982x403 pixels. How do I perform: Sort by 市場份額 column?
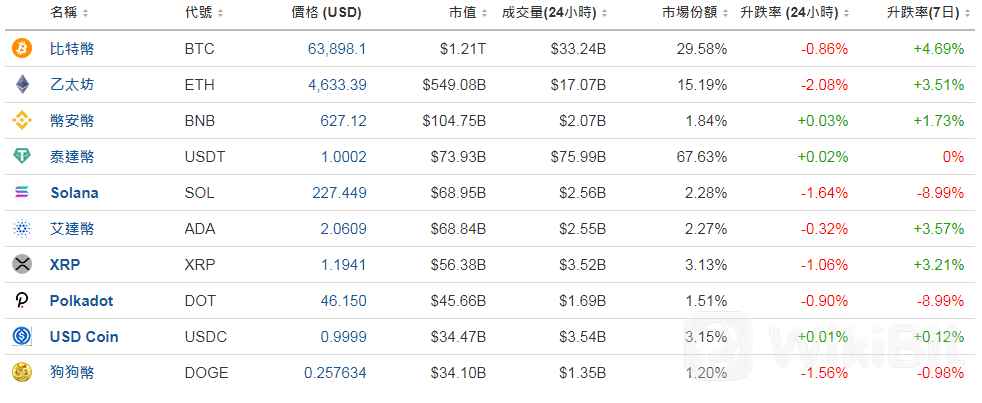695,13
